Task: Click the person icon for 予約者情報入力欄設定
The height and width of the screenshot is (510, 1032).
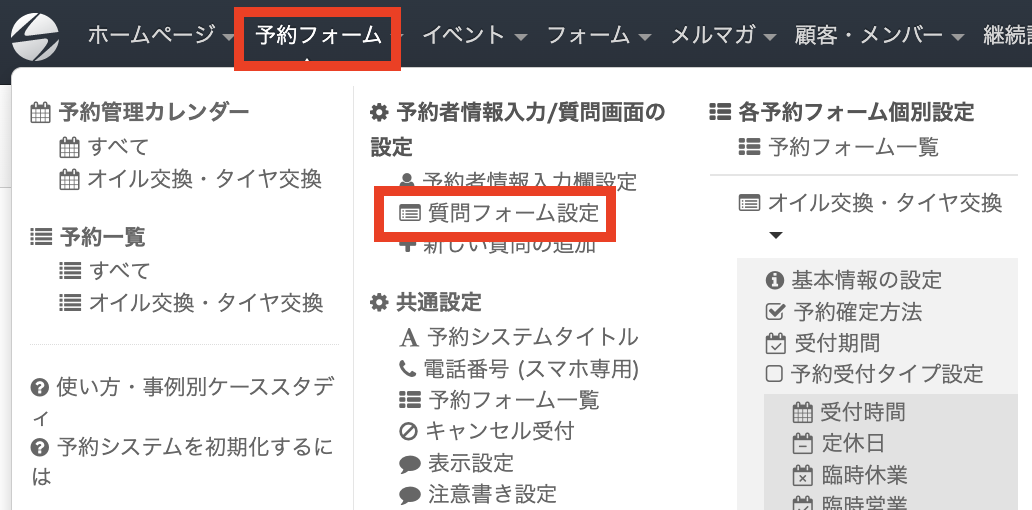Action: (407, 182)
